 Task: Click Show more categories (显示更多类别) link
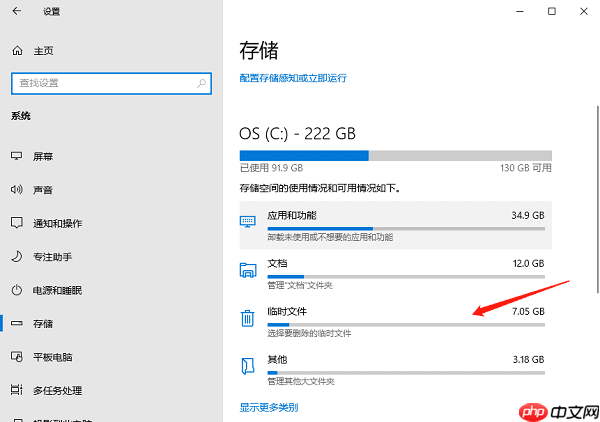pos(268,407)
